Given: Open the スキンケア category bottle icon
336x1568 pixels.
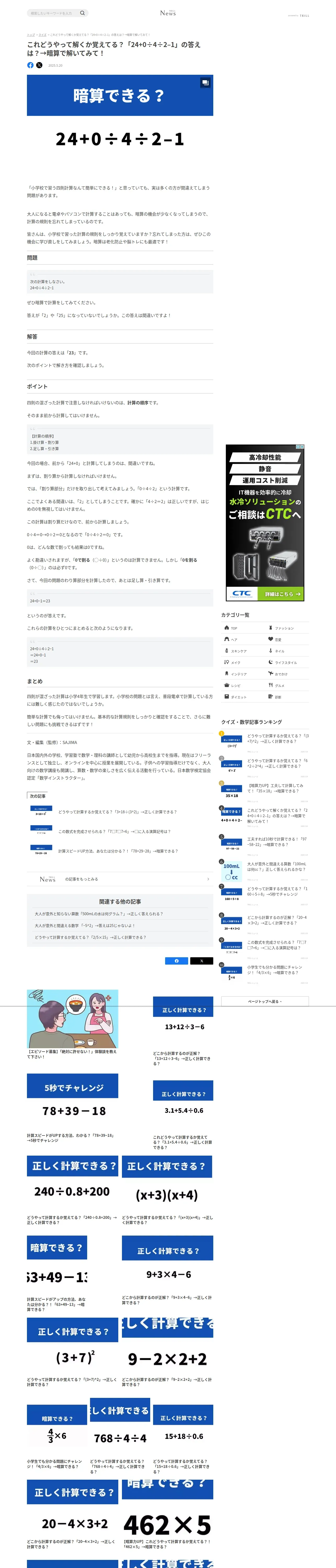Looking at the screenshot, I should [227, 651].
